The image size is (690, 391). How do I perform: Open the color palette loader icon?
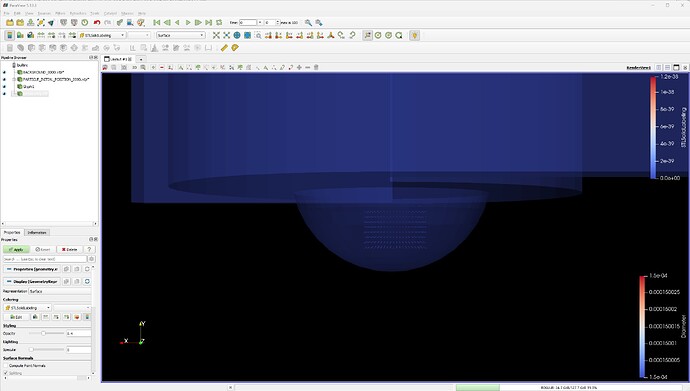click(141, 22)
